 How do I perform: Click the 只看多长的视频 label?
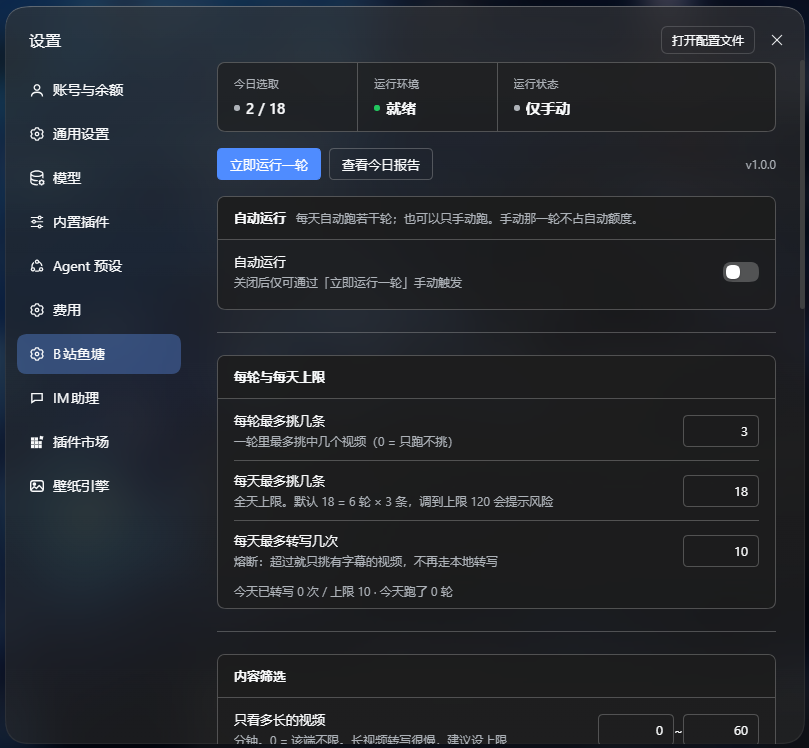tap(280, 720)
